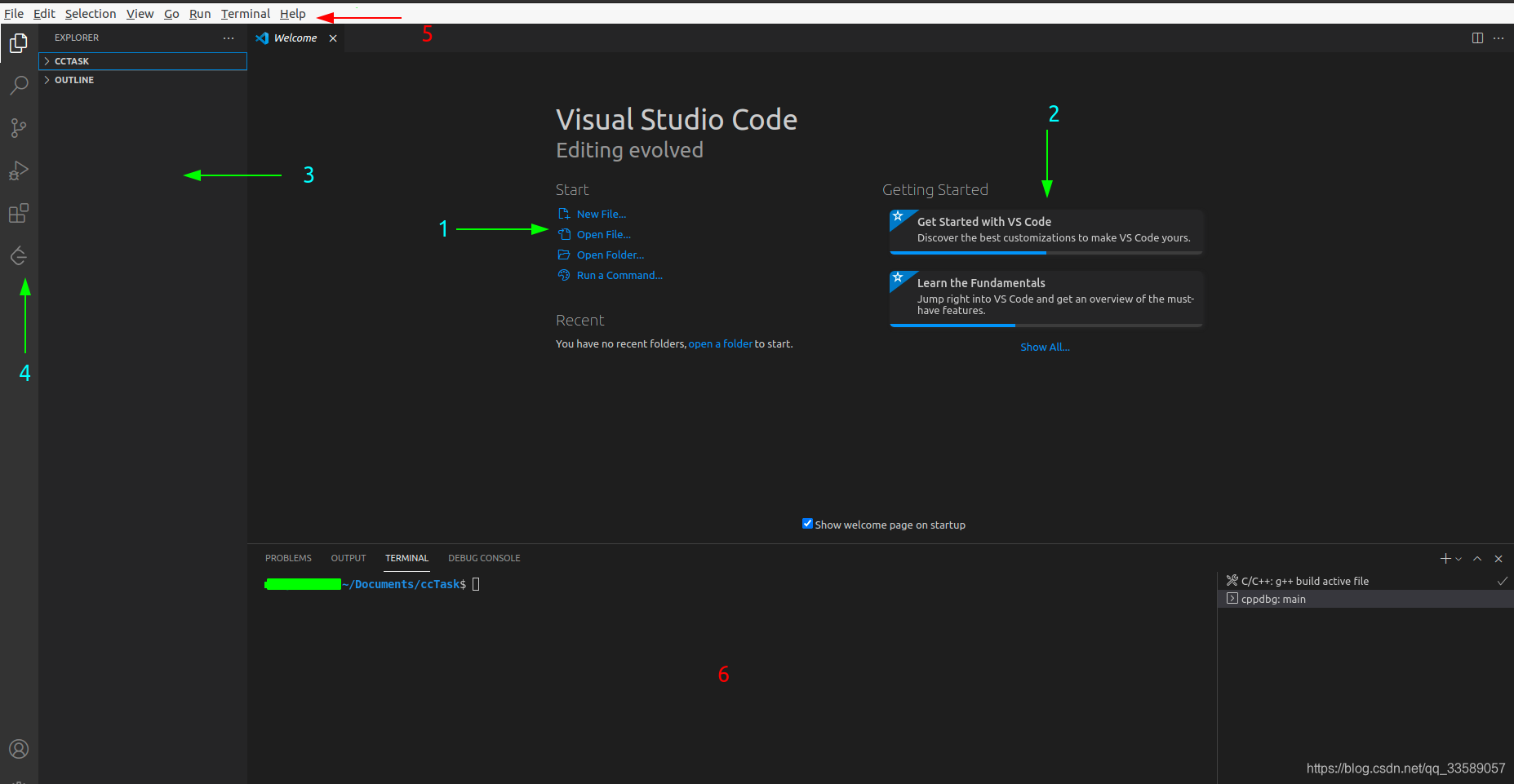Open editor More Actions ellipsis
The image size is (1514, 784).
click(x=1498, y=38)
